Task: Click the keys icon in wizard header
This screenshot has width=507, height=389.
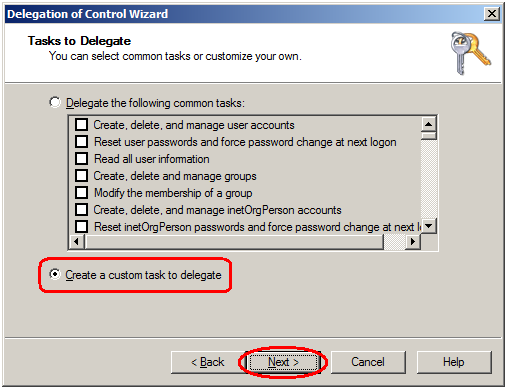Action: pyautogui.click(x=470, y=53)
